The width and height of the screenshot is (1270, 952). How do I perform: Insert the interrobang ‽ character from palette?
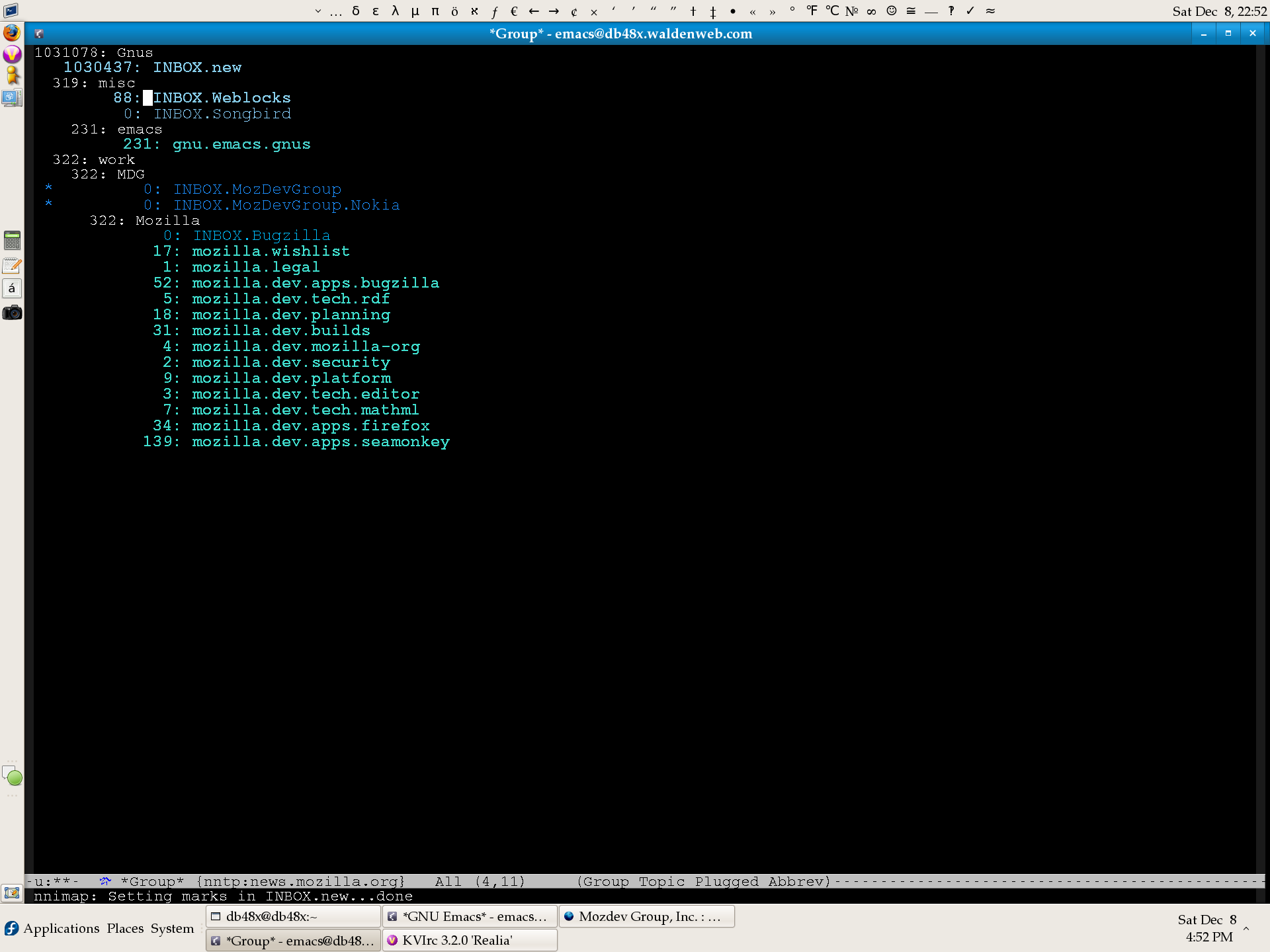(x=951, y=11)
